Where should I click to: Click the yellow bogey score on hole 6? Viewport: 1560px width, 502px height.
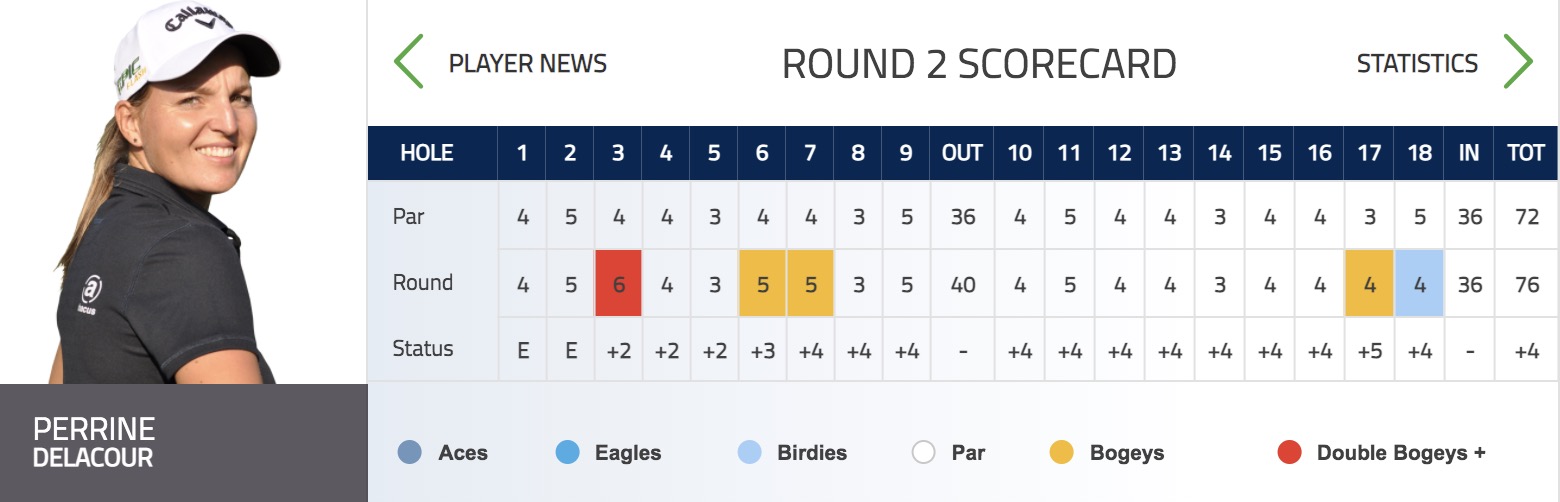coord(762,283)
